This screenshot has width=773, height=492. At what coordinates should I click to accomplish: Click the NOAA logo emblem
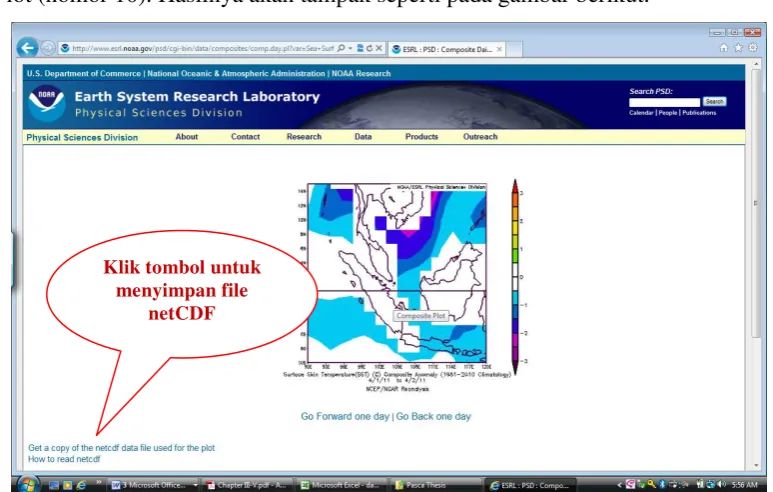(46, 103)
